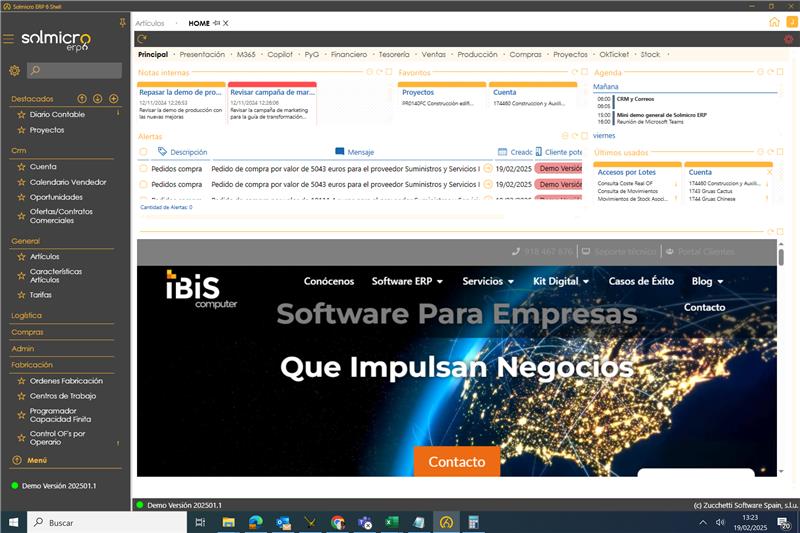Image resolution: width=800 pixels, height=533 pixels.
Task: Collapse the Fabricación sidebar section
Action: click(x=32, y=365)
